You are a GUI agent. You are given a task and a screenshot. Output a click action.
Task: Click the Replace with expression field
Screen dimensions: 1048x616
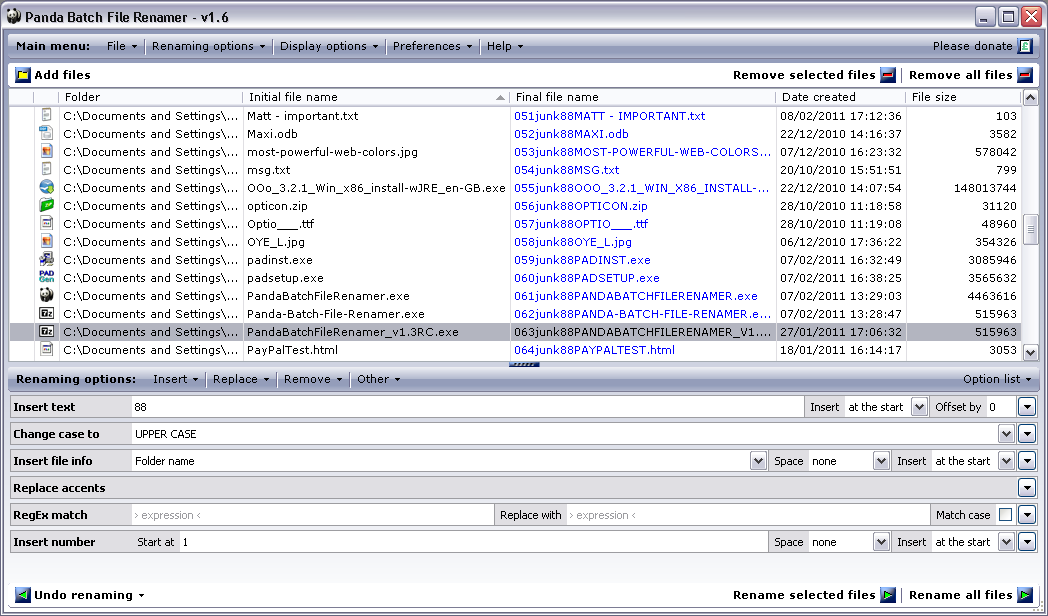(748, 514)
